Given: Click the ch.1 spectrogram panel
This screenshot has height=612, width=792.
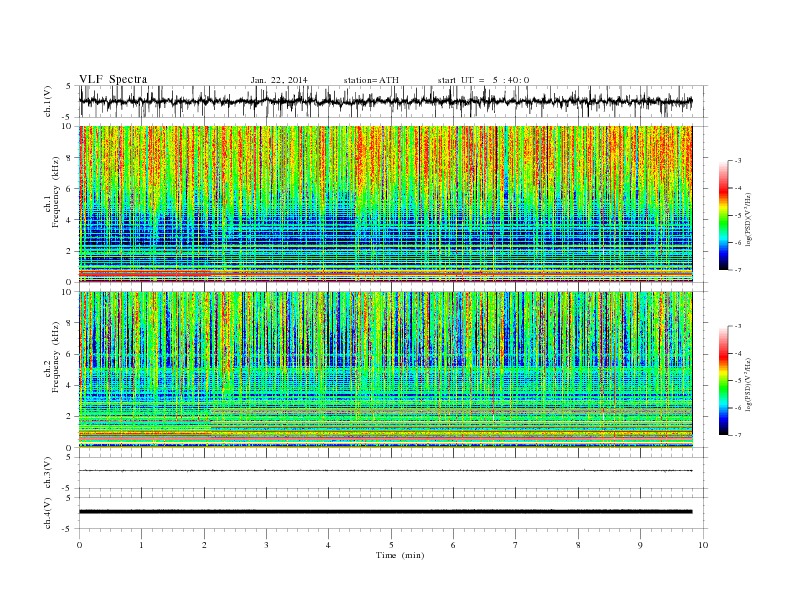Looking at the screenshot, I should tap(385, 204).
